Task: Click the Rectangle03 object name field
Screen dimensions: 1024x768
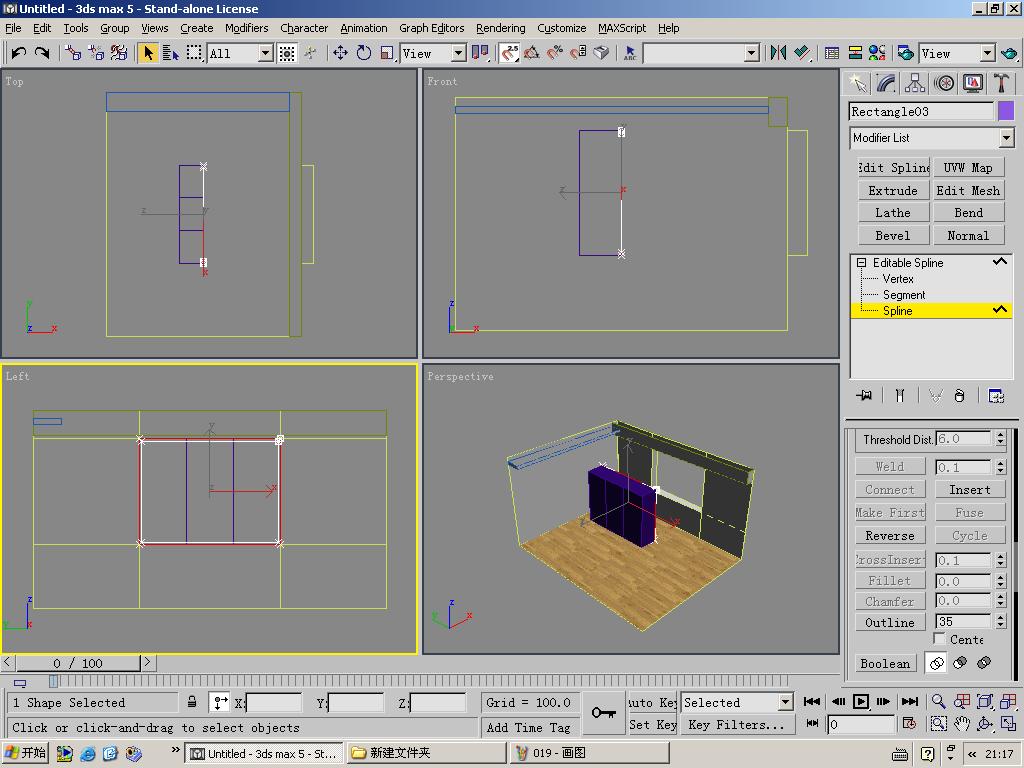Action: [921, 112]
